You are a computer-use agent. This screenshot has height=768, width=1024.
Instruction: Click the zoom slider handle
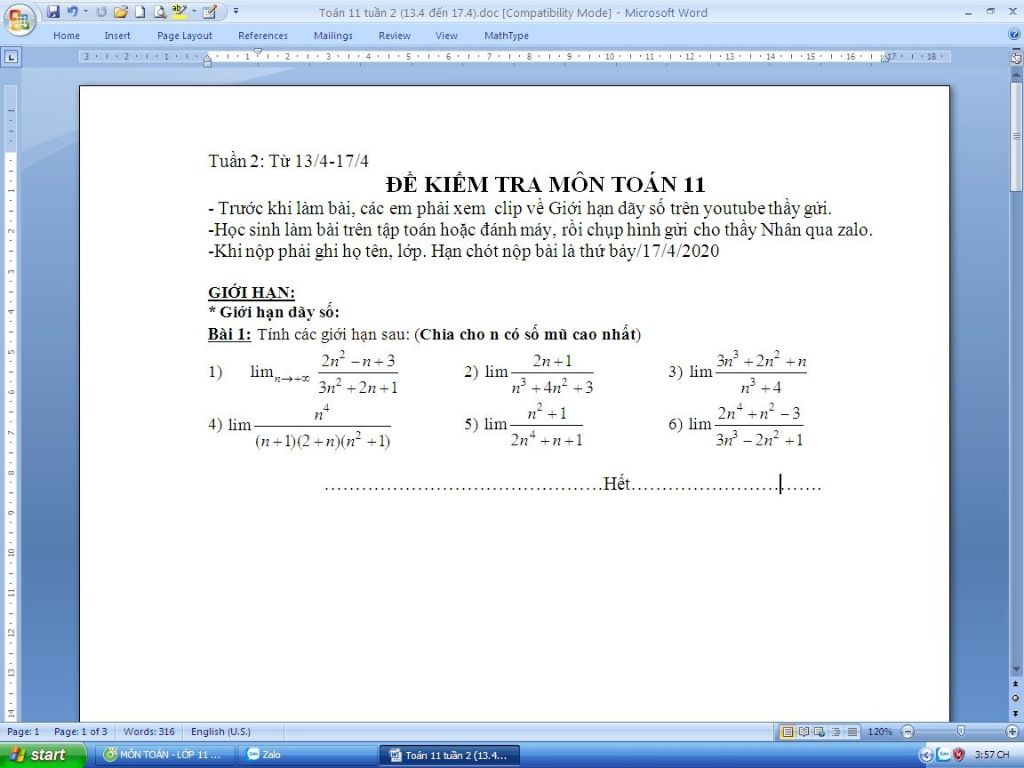coord(960,731)
